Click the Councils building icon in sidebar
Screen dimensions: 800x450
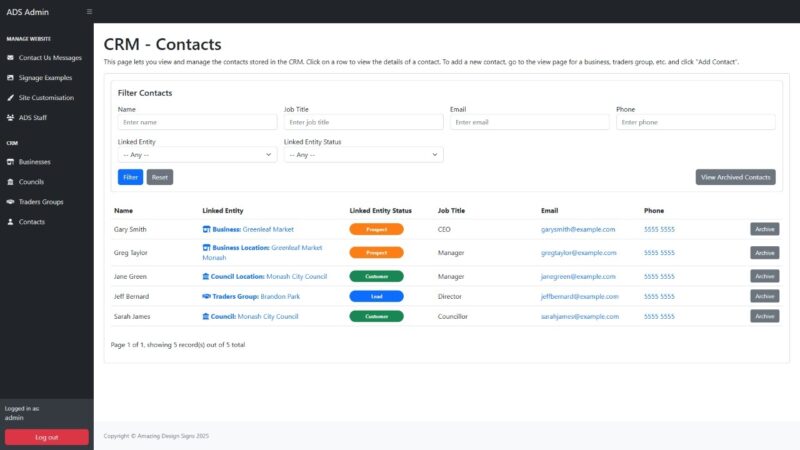pos(10,181)
